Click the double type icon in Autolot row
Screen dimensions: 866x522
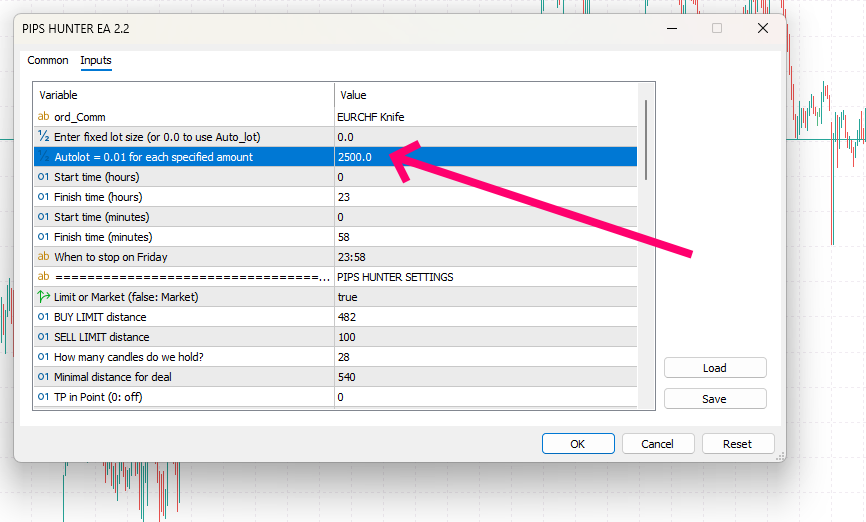43,156
